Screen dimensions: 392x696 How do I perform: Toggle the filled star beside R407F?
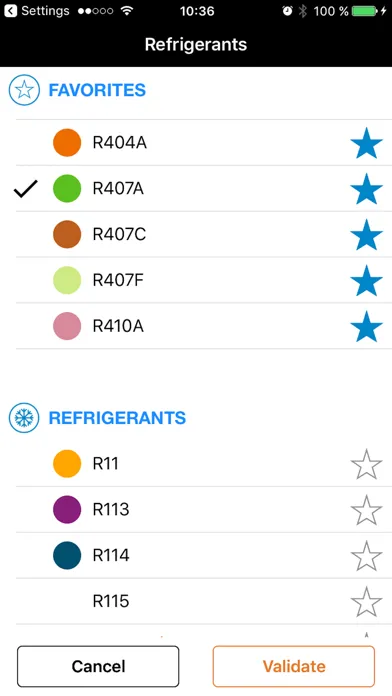(366, 281)
